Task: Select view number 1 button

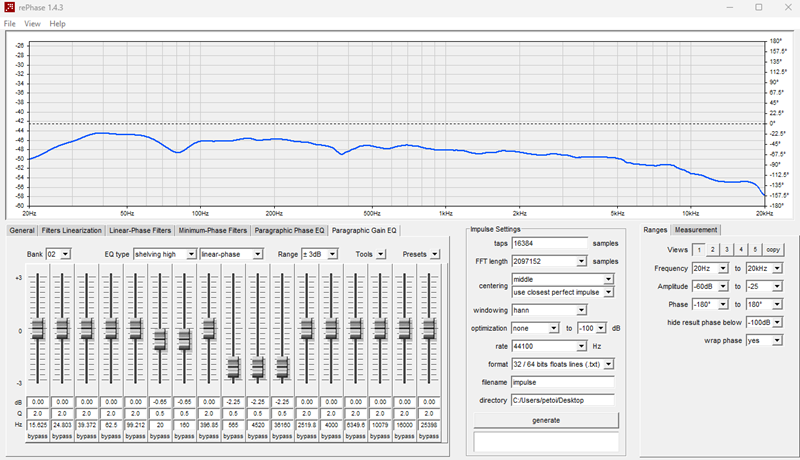Action: pos(699,250)
